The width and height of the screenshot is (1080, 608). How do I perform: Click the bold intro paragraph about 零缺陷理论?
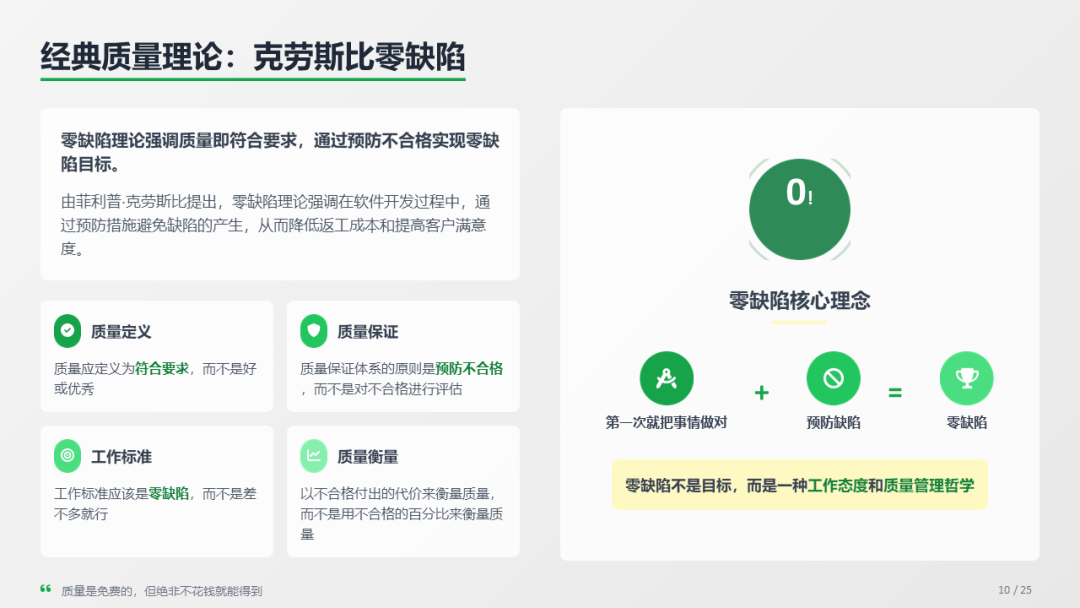pyautogui.click(x=279, y=152)
